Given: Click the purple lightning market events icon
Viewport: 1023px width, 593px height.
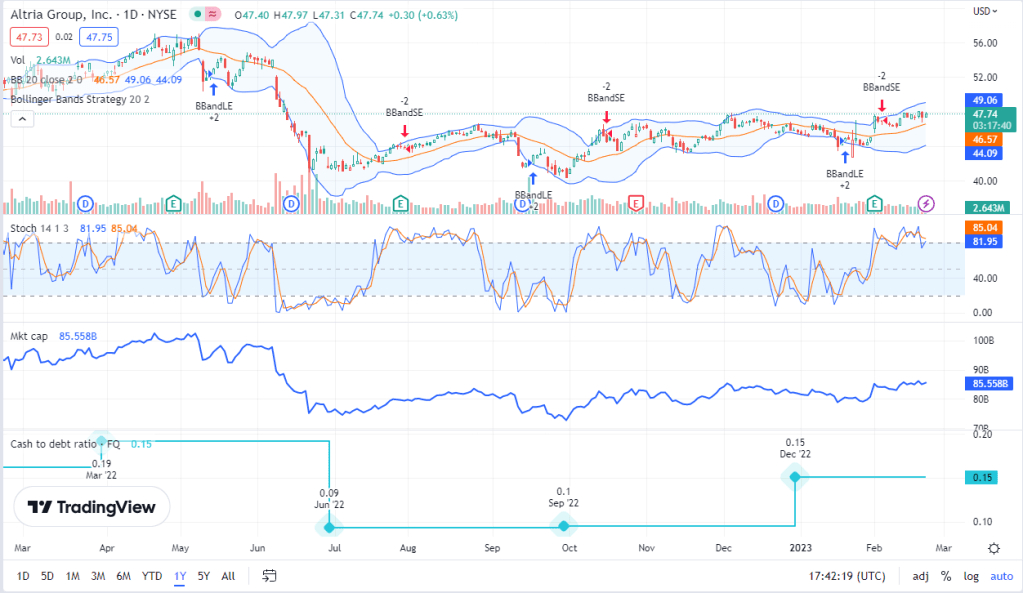Looking at the screenshot, I should [926, 204].
